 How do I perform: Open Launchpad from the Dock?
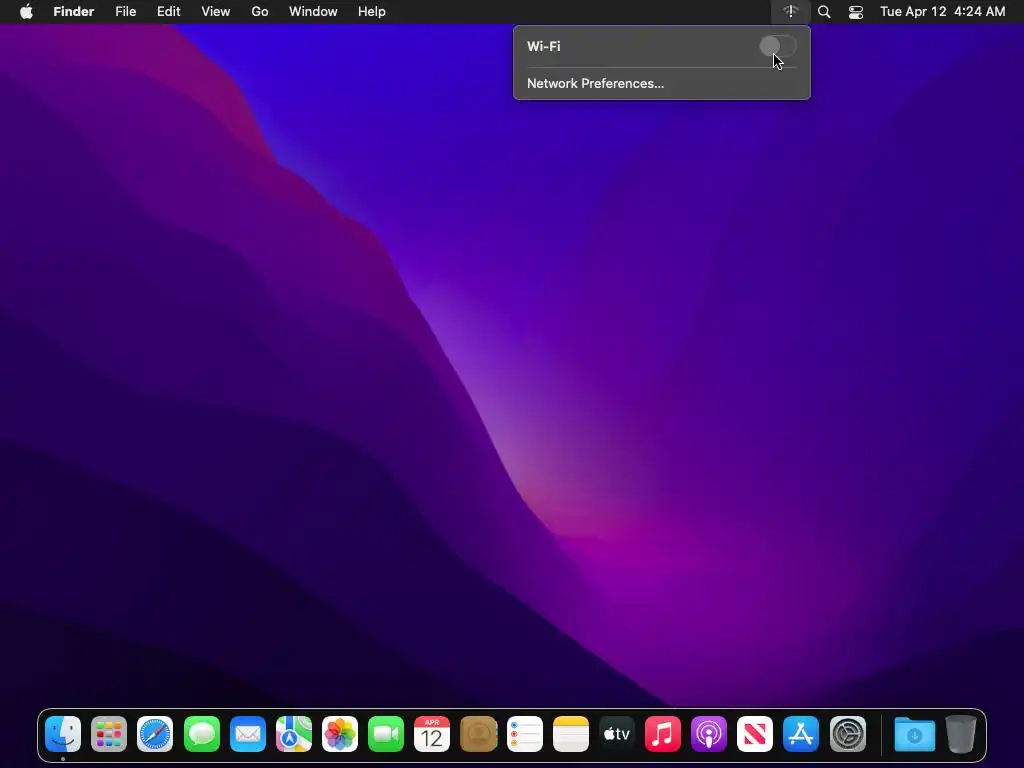pos(109,734)
